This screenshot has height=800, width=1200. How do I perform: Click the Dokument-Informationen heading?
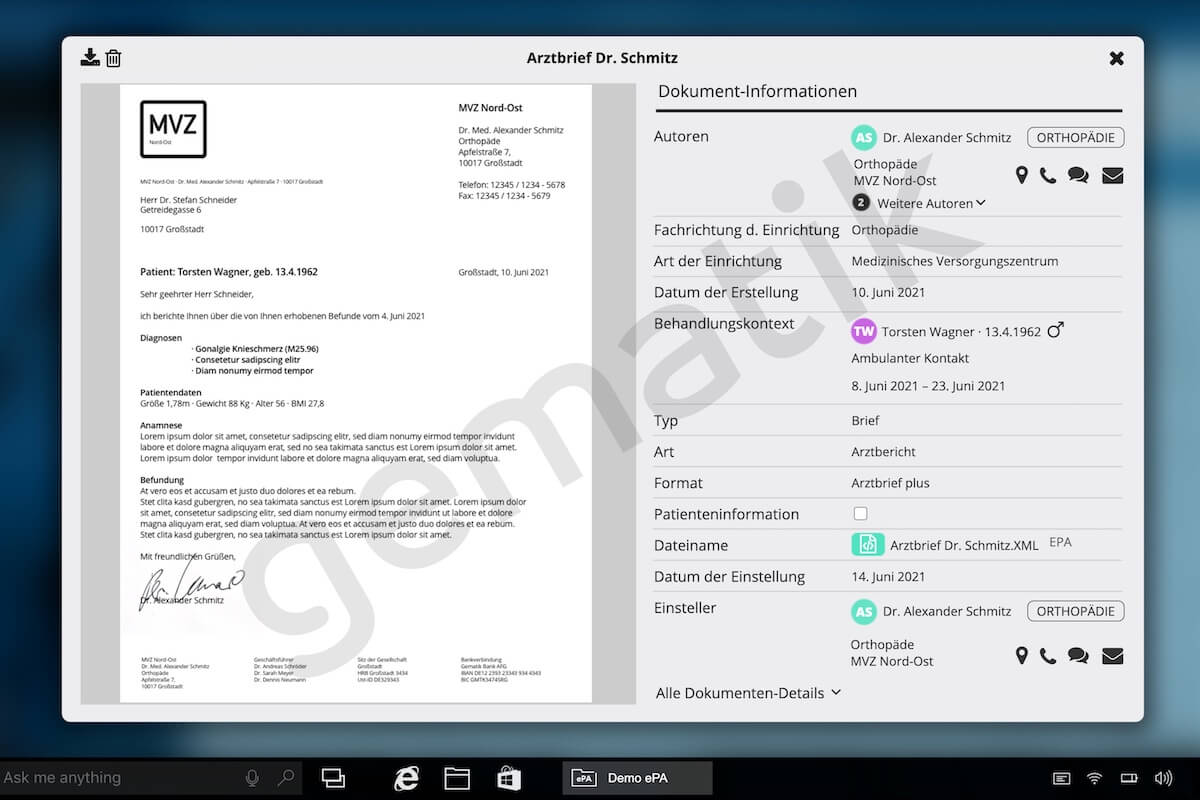[757, 91]
